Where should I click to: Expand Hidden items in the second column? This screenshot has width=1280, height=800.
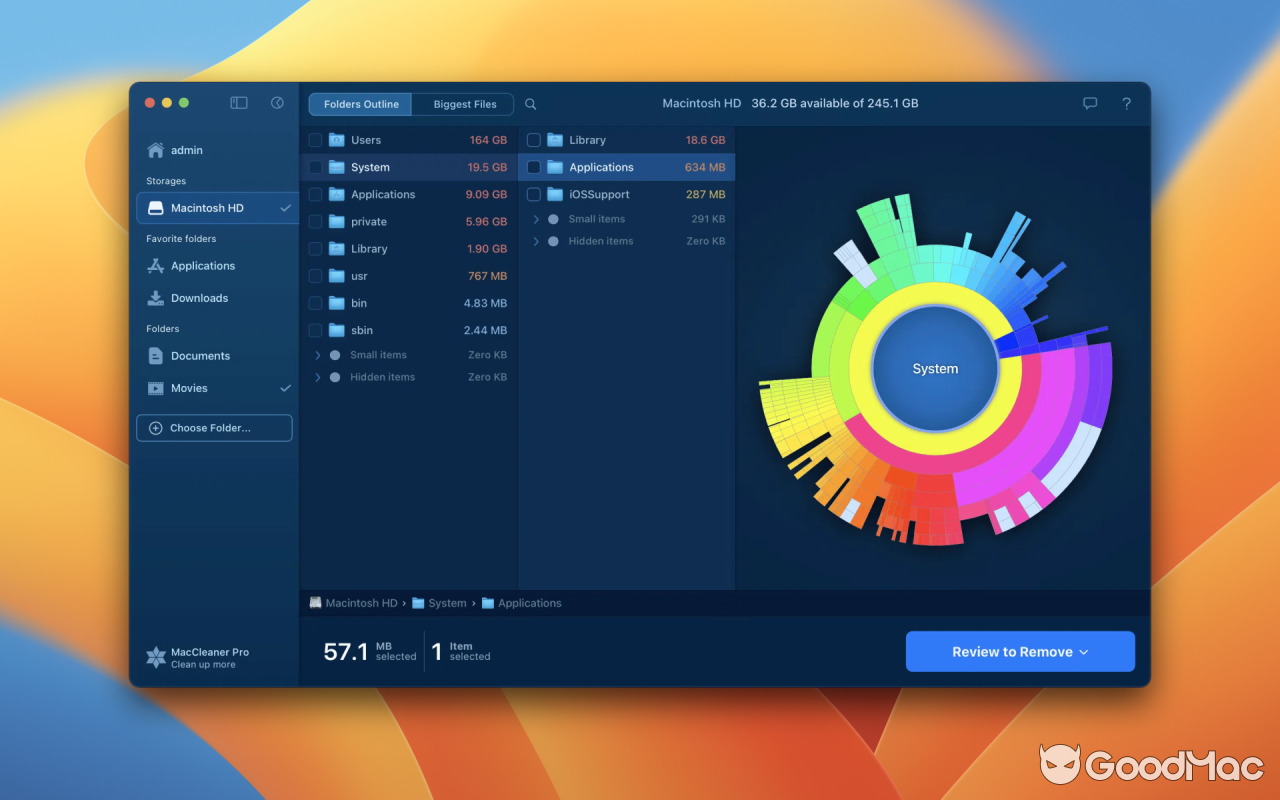pyautogui.click(x=537, y=241)
